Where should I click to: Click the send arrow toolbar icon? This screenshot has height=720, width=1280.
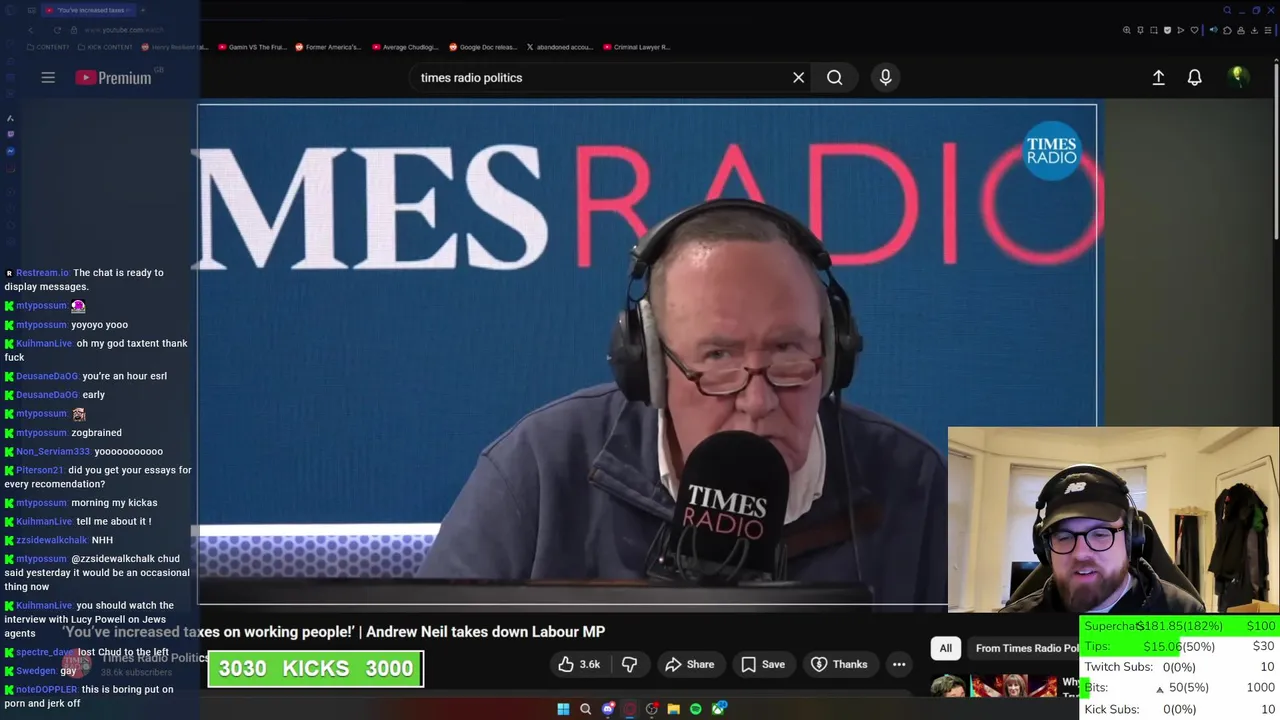[x=1180, y=30]
